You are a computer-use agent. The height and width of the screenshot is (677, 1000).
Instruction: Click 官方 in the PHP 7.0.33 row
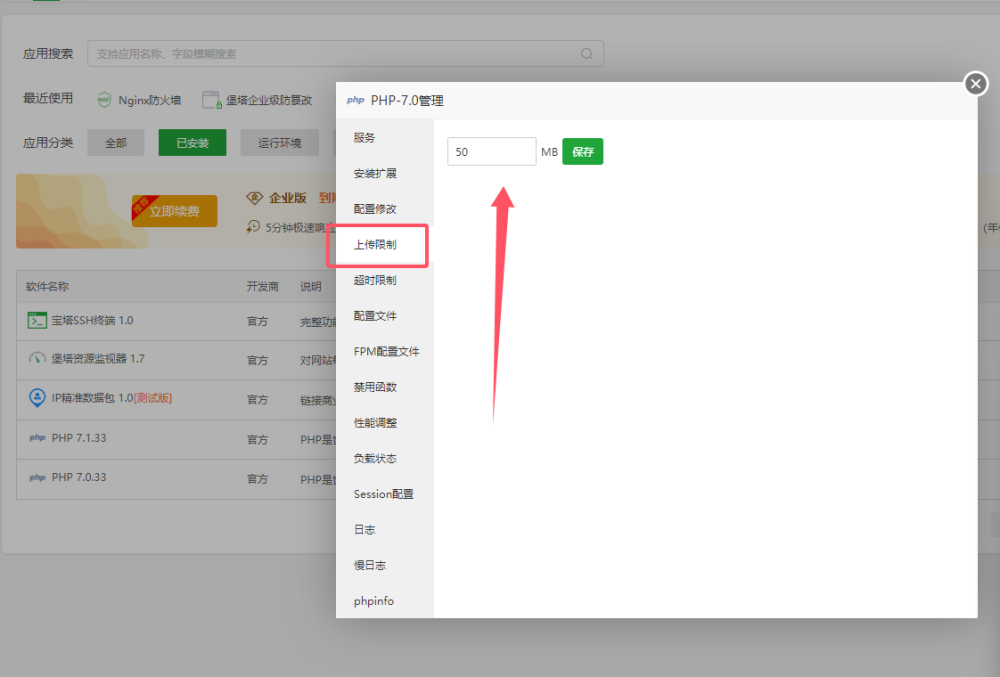(257, 479)
